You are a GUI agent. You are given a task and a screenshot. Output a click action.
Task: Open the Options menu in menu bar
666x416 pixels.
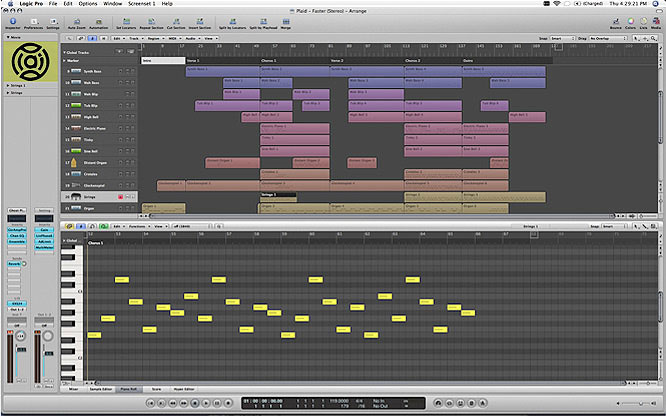click(87, 4)
